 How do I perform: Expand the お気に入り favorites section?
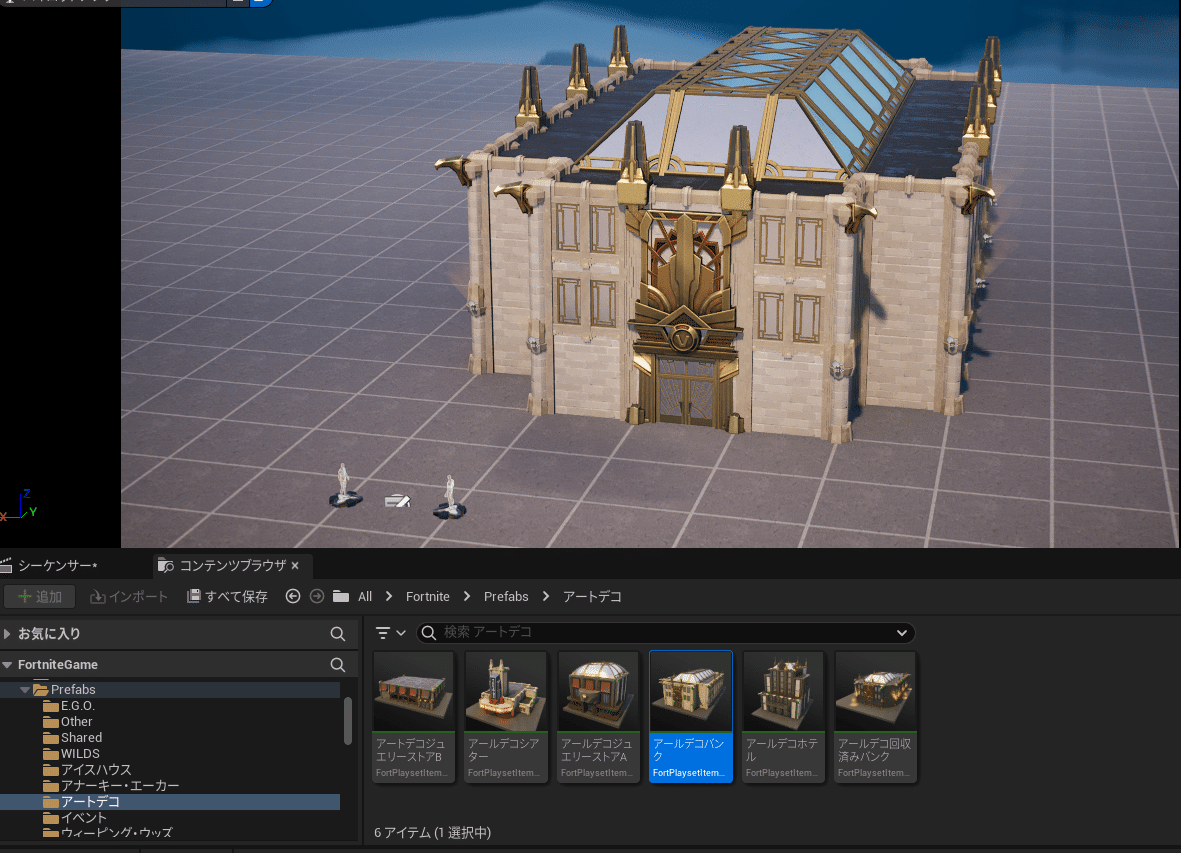click(7, 634)
